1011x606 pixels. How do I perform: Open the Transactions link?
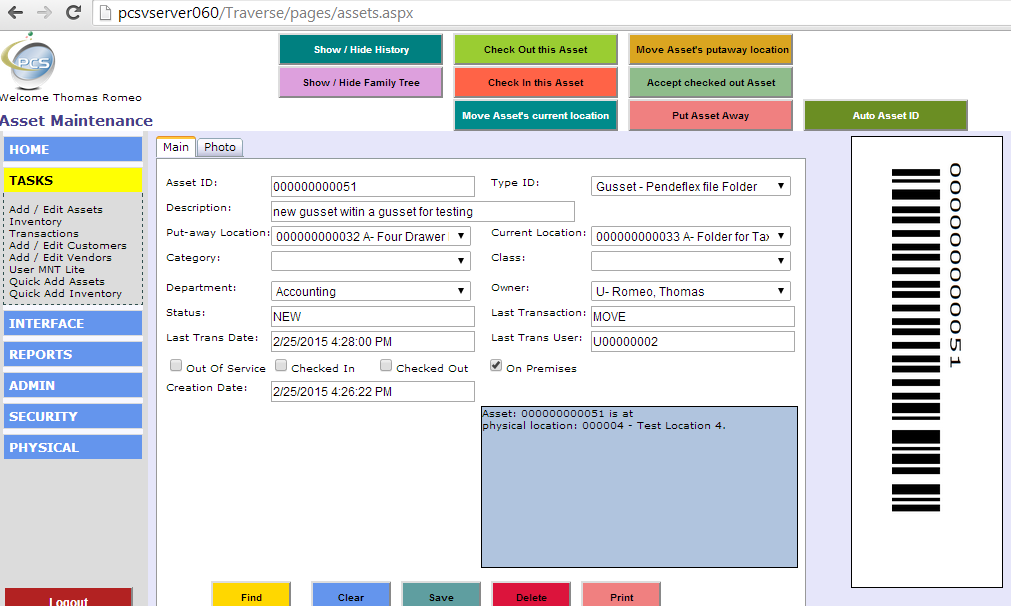[x=44, y=233]
